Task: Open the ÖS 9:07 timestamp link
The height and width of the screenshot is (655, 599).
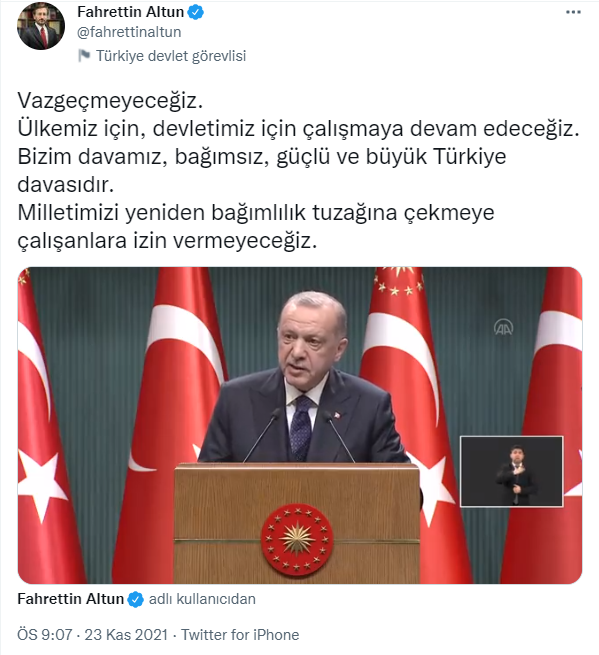Action: point(45,635)
